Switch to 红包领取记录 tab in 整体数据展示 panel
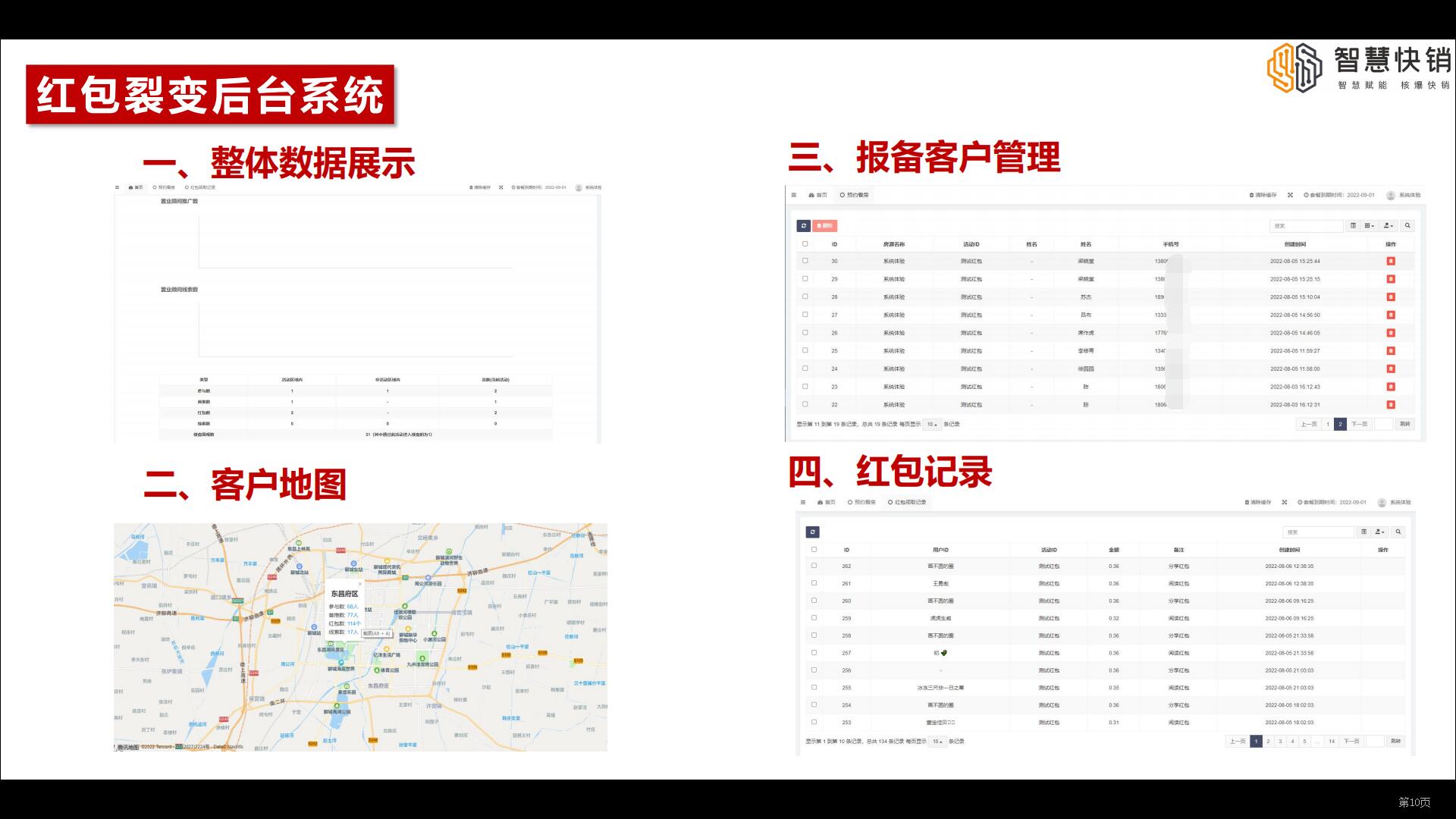This screenshot has width=1456, height=819. point(199,187)
